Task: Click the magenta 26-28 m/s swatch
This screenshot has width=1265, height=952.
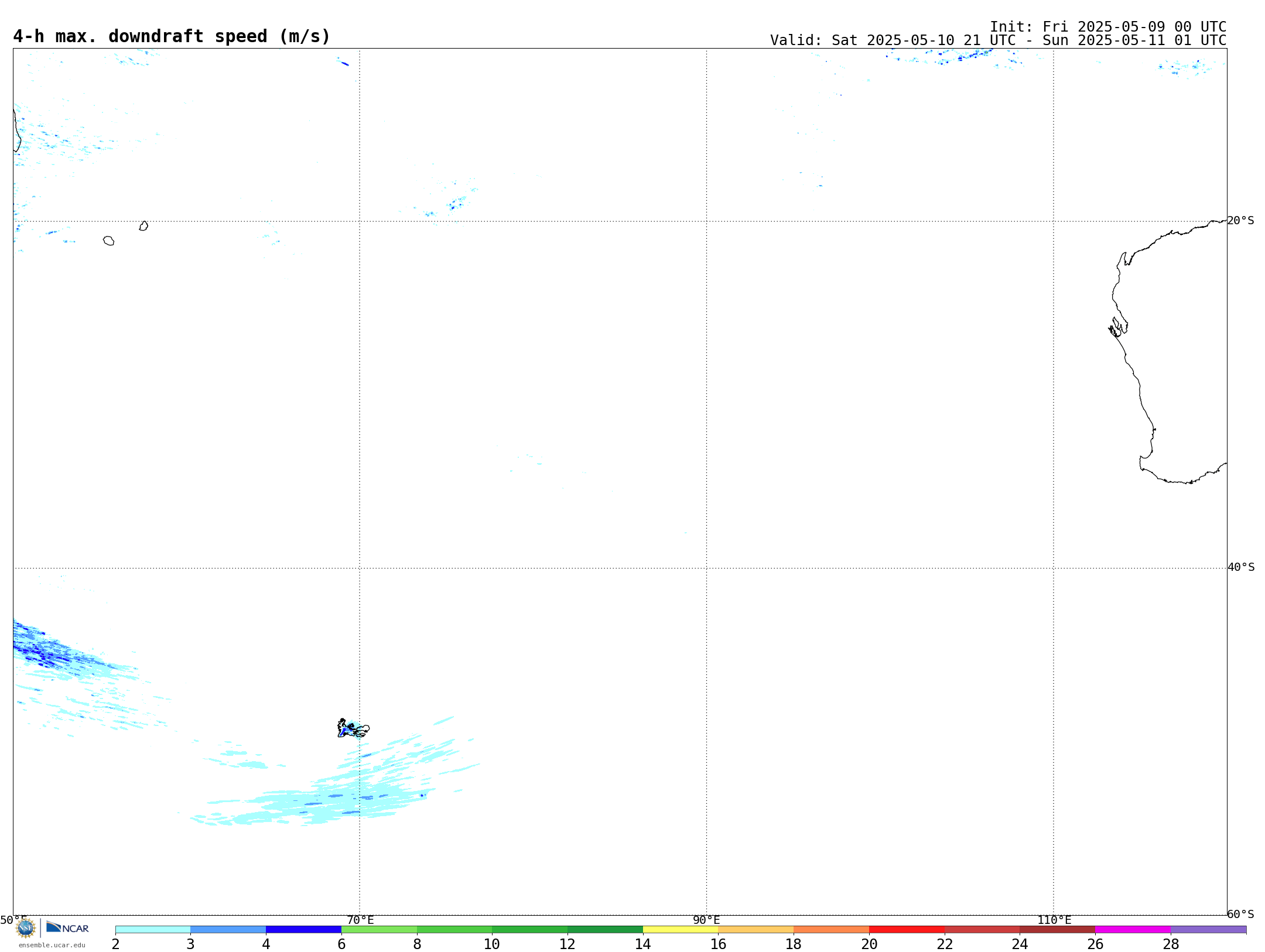Action: tap(1133, 930)
